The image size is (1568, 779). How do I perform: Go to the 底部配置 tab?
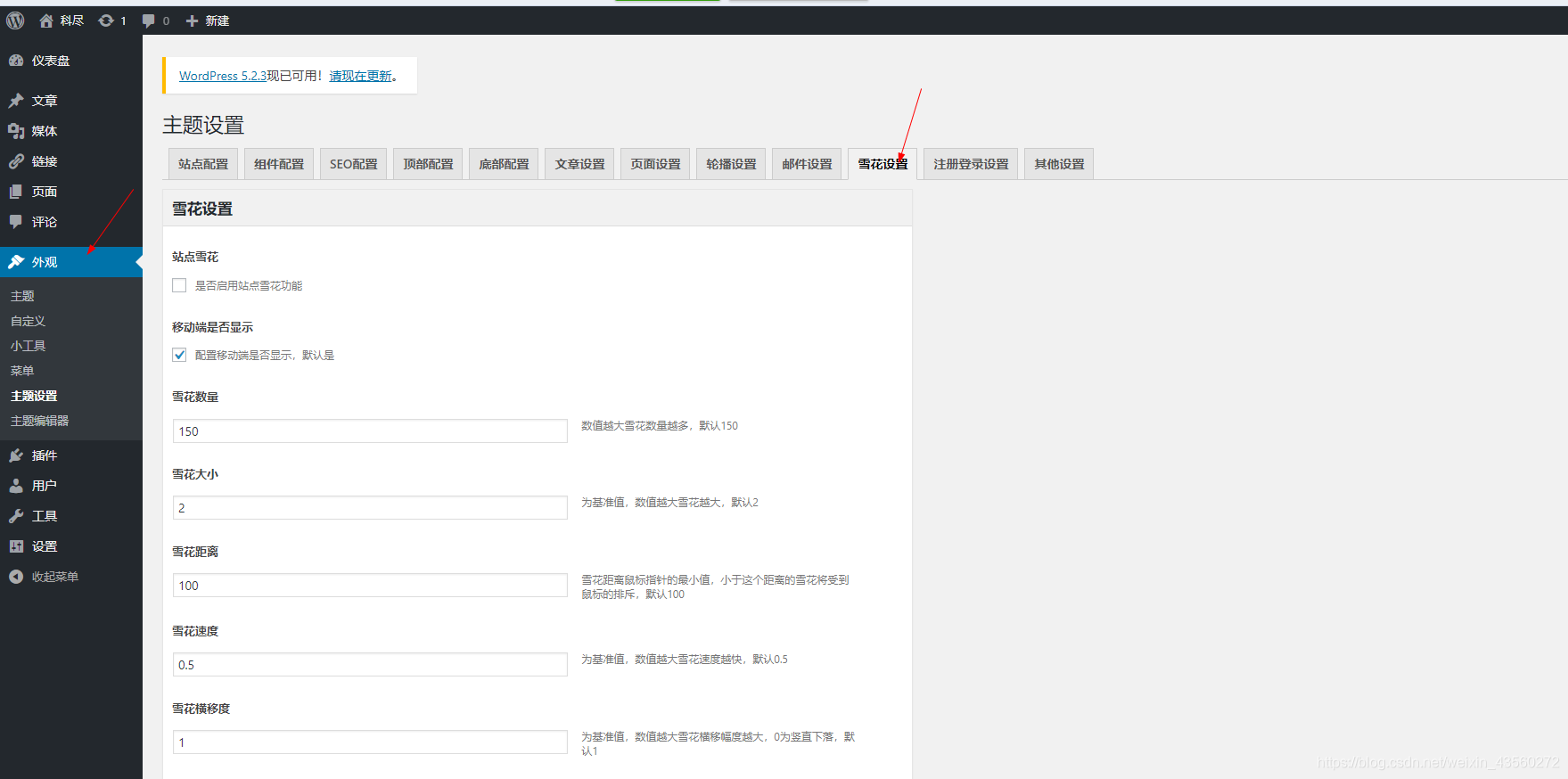504,164
